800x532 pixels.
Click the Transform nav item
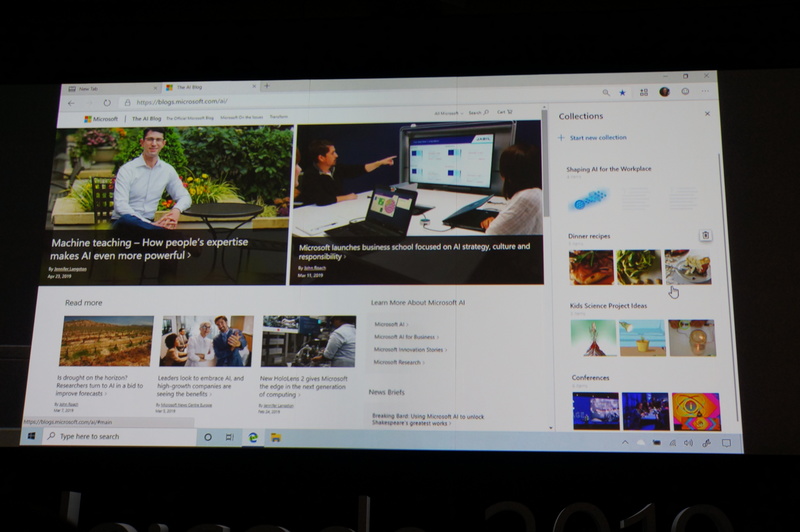pyautogui.click(x=279, y=117)
